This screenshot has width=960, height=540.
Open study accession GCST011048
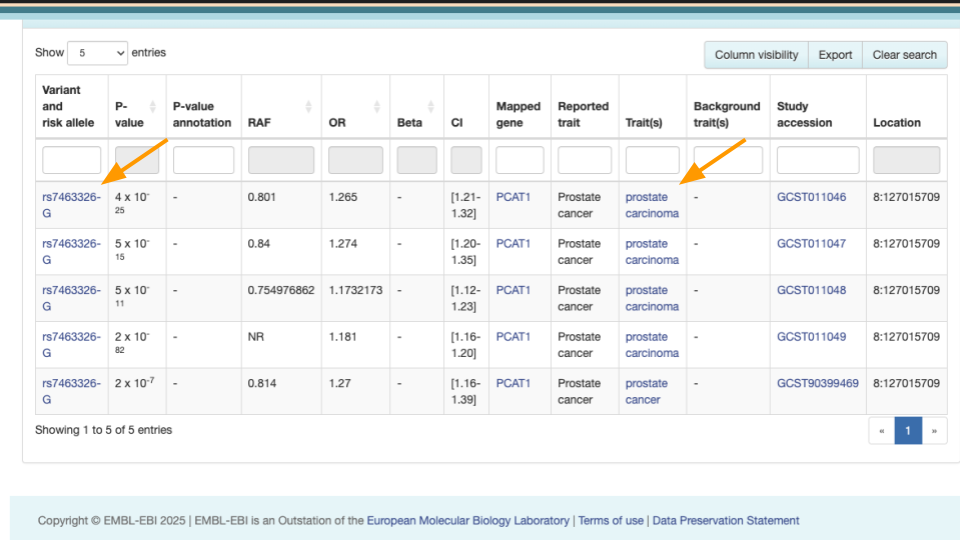pos(811,290)
